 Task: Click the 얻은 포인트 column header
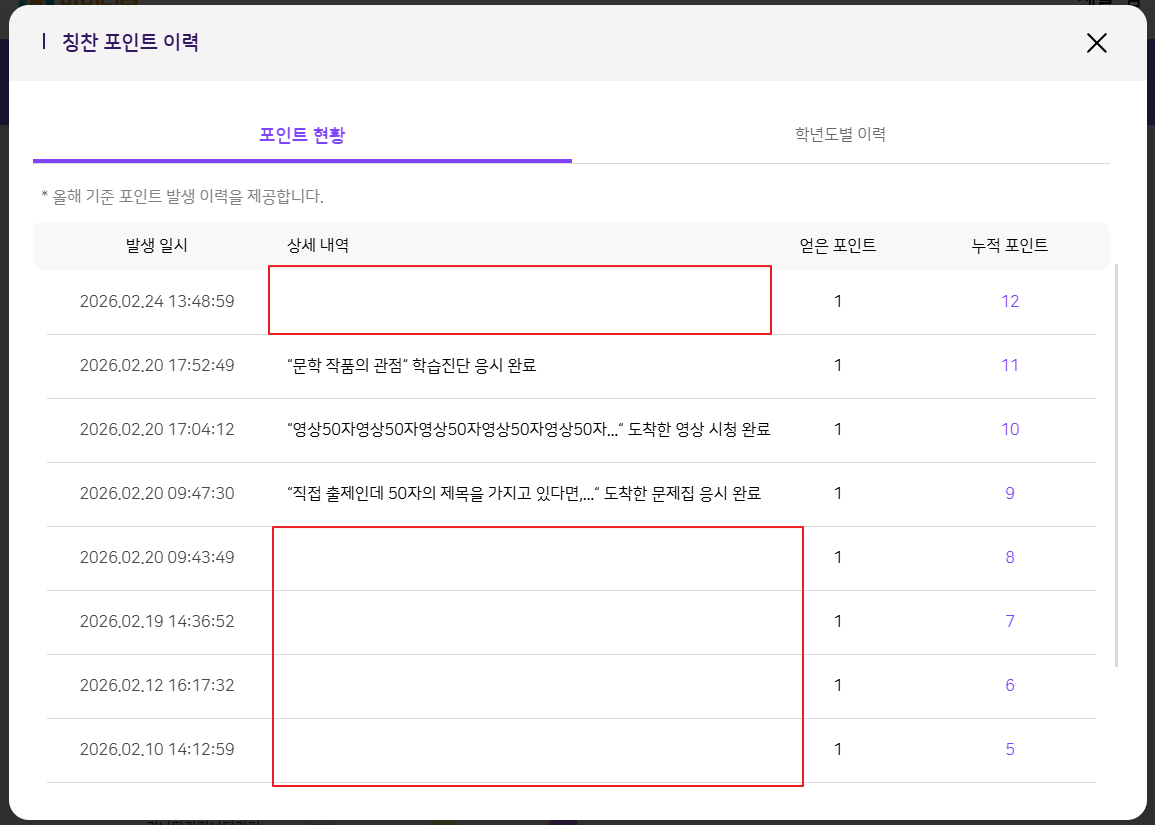838,246
